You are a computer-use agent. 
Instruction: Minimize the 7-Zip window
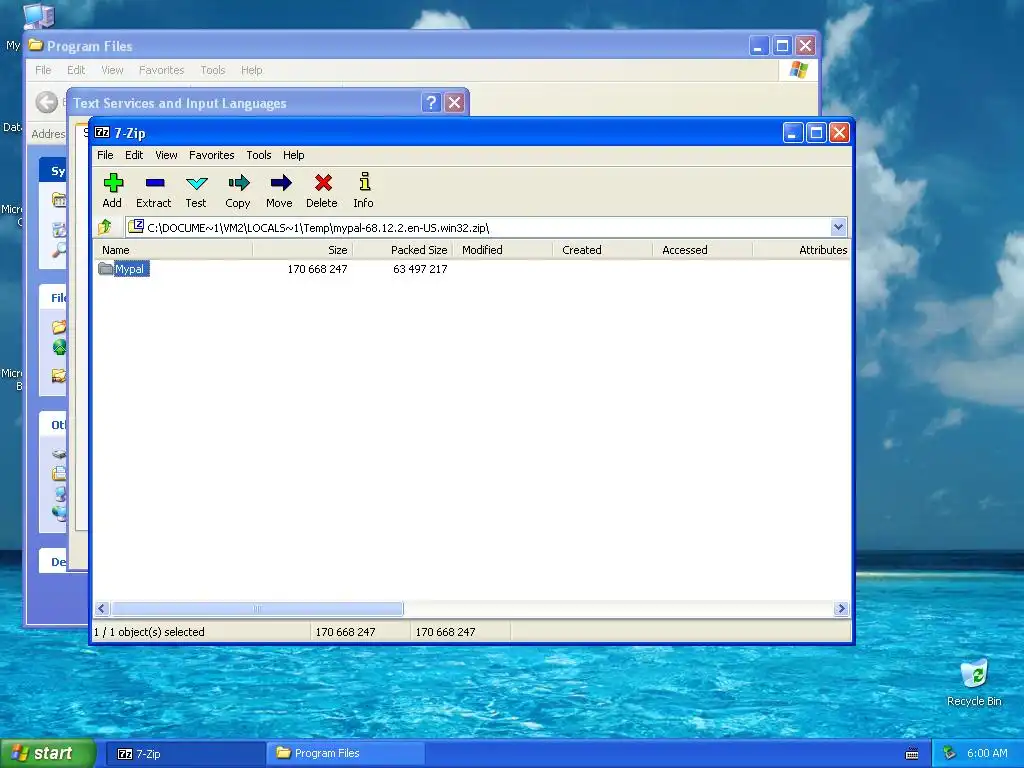point(793,133)
